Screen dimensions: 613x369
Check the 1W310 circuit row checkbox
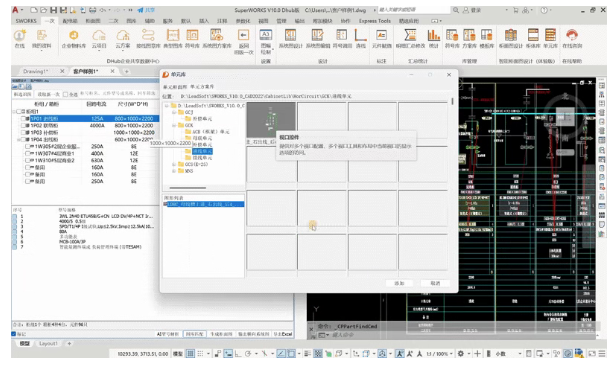click(27, 161)
